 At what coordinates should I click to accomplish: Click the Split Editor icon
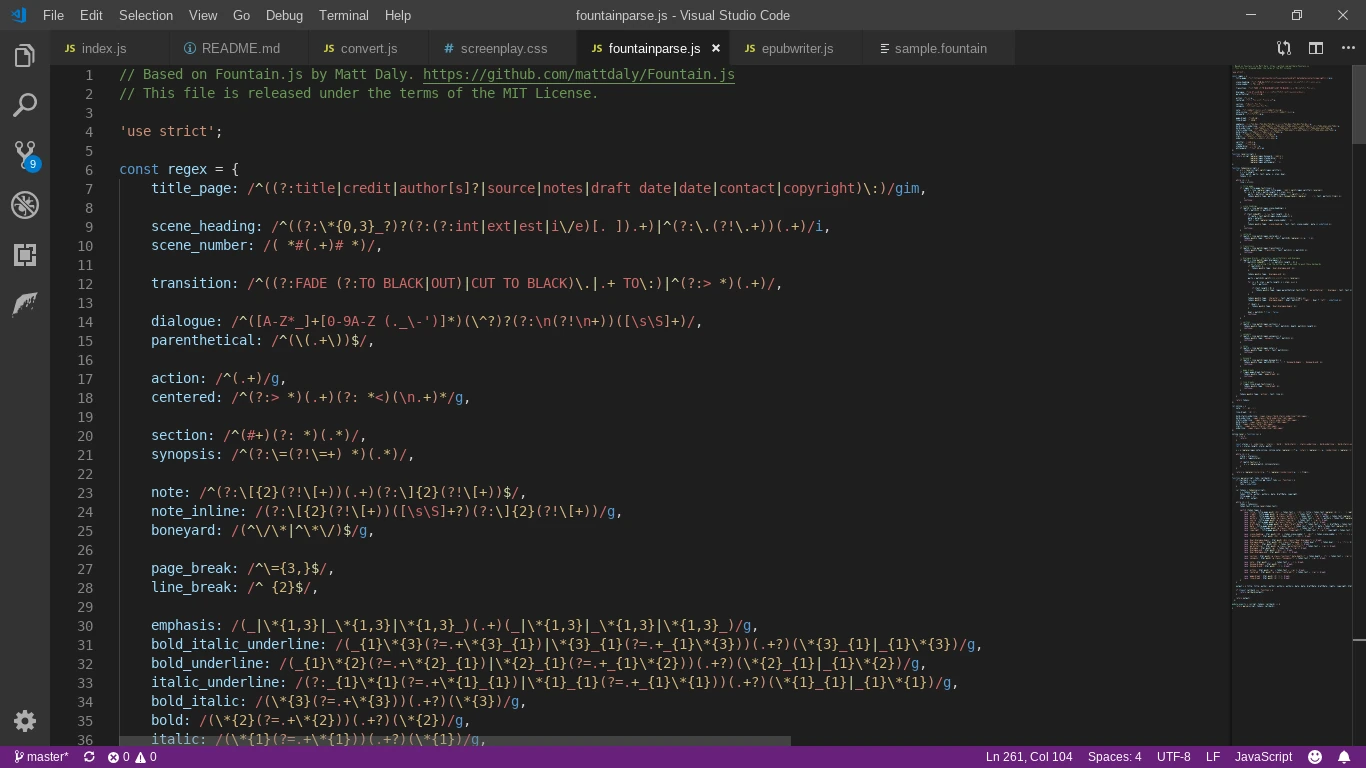pos(1316,48)
